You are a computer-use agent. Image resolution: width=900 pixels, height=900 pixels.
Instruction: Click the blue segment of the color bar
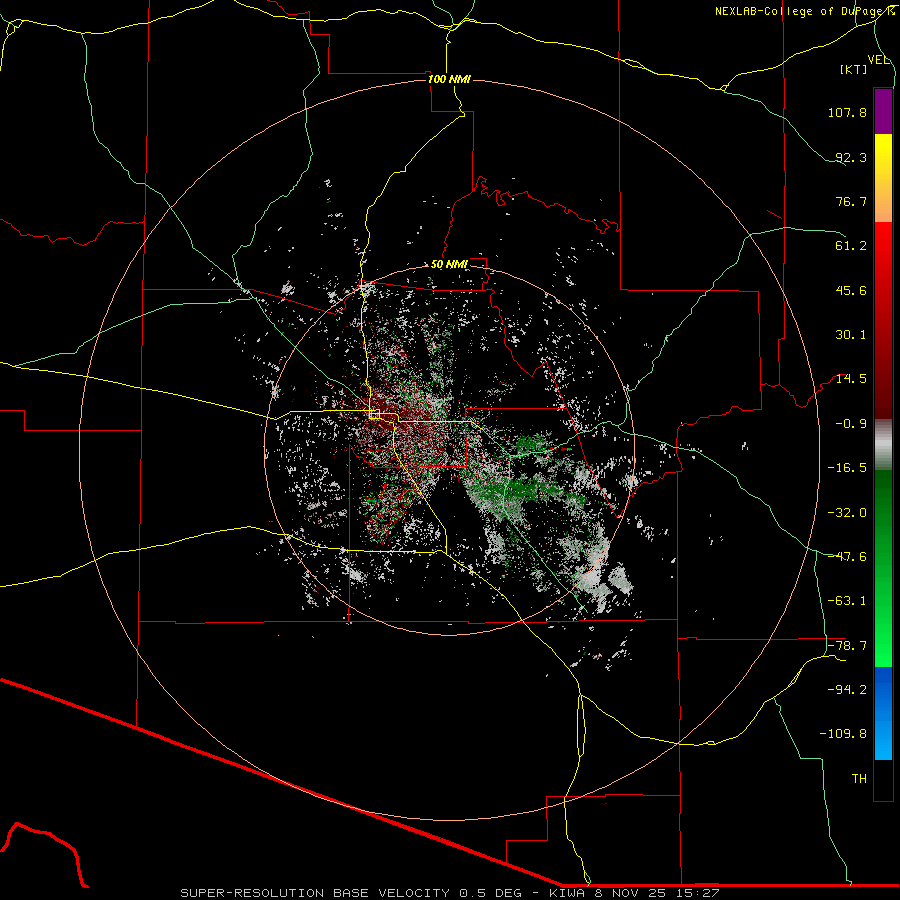[x=883, y=713]
